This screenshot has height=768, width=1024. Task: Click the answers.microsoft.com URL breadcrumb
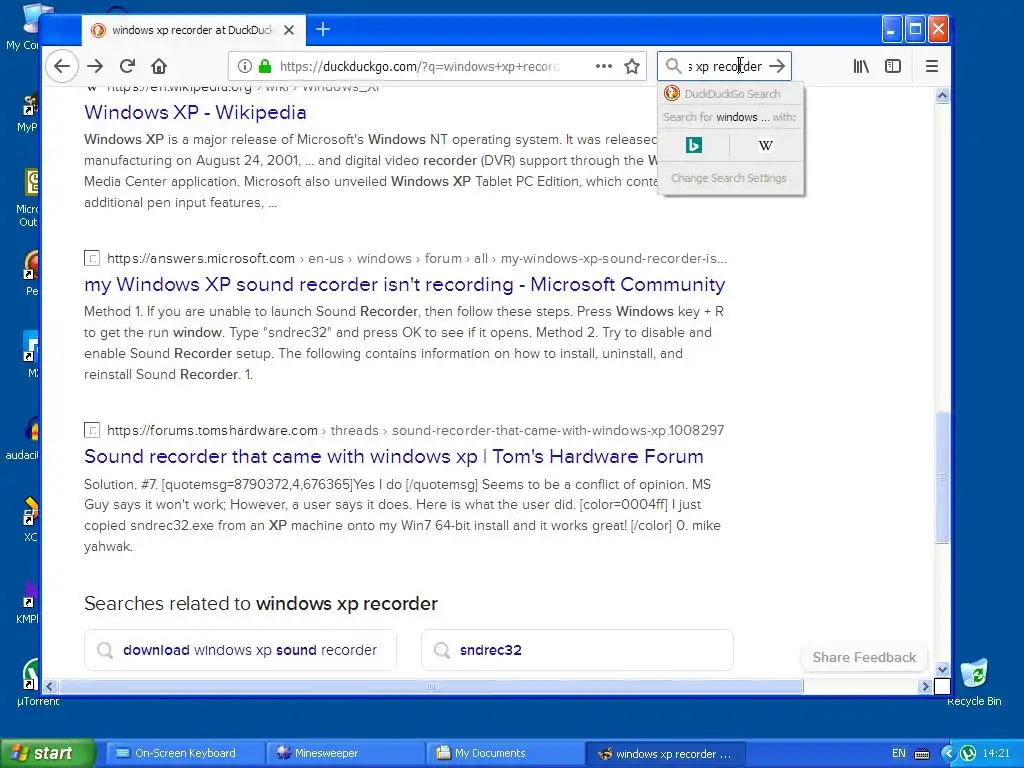417,259
